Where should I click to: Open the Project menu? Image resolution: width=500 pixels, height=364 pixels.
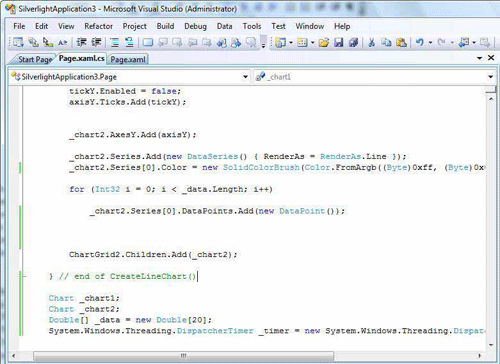point(134,26)
